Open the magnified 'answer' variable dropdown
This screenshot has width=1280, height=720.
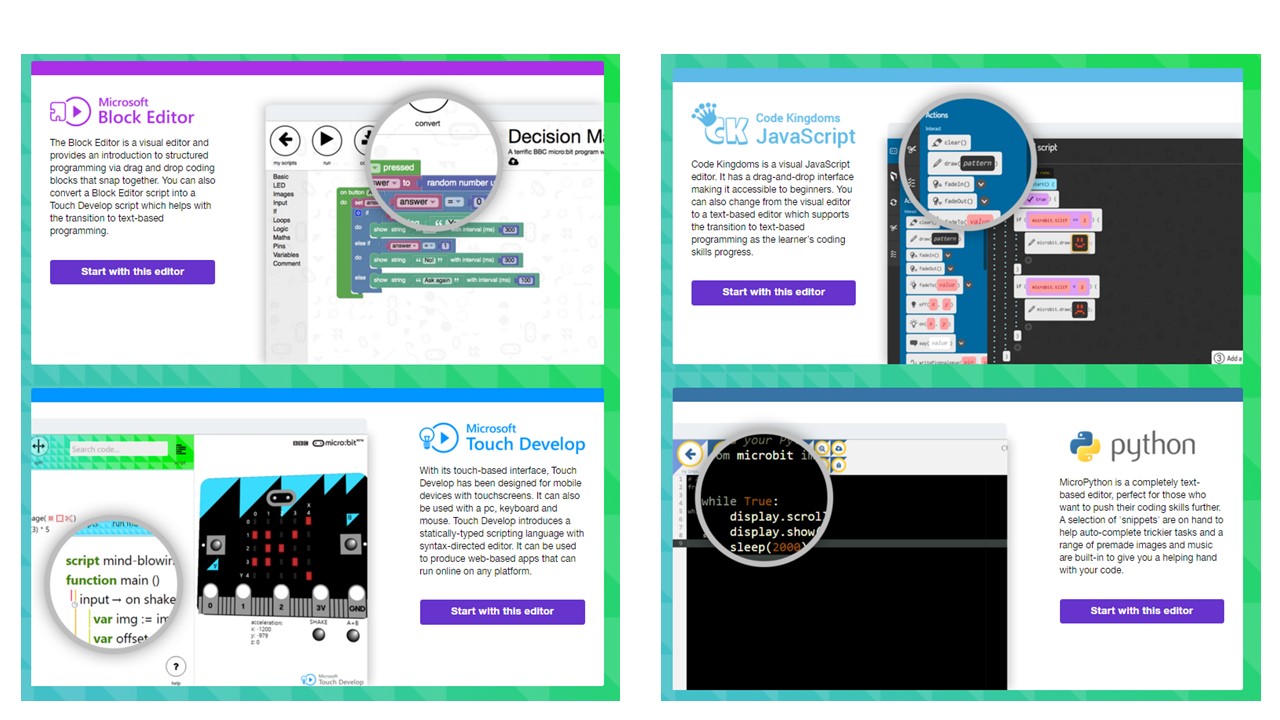419,202
